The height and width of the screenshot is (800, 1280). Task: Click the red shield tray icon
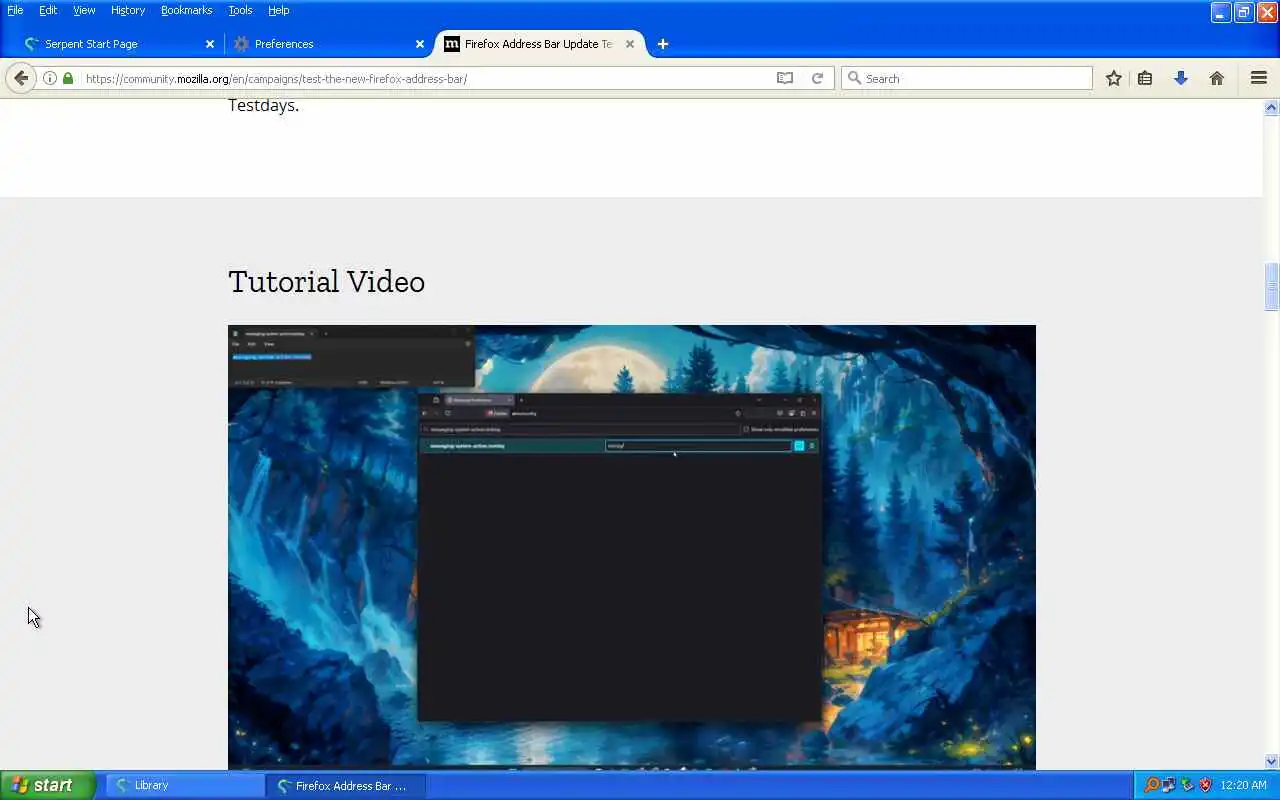(1205, 785)
